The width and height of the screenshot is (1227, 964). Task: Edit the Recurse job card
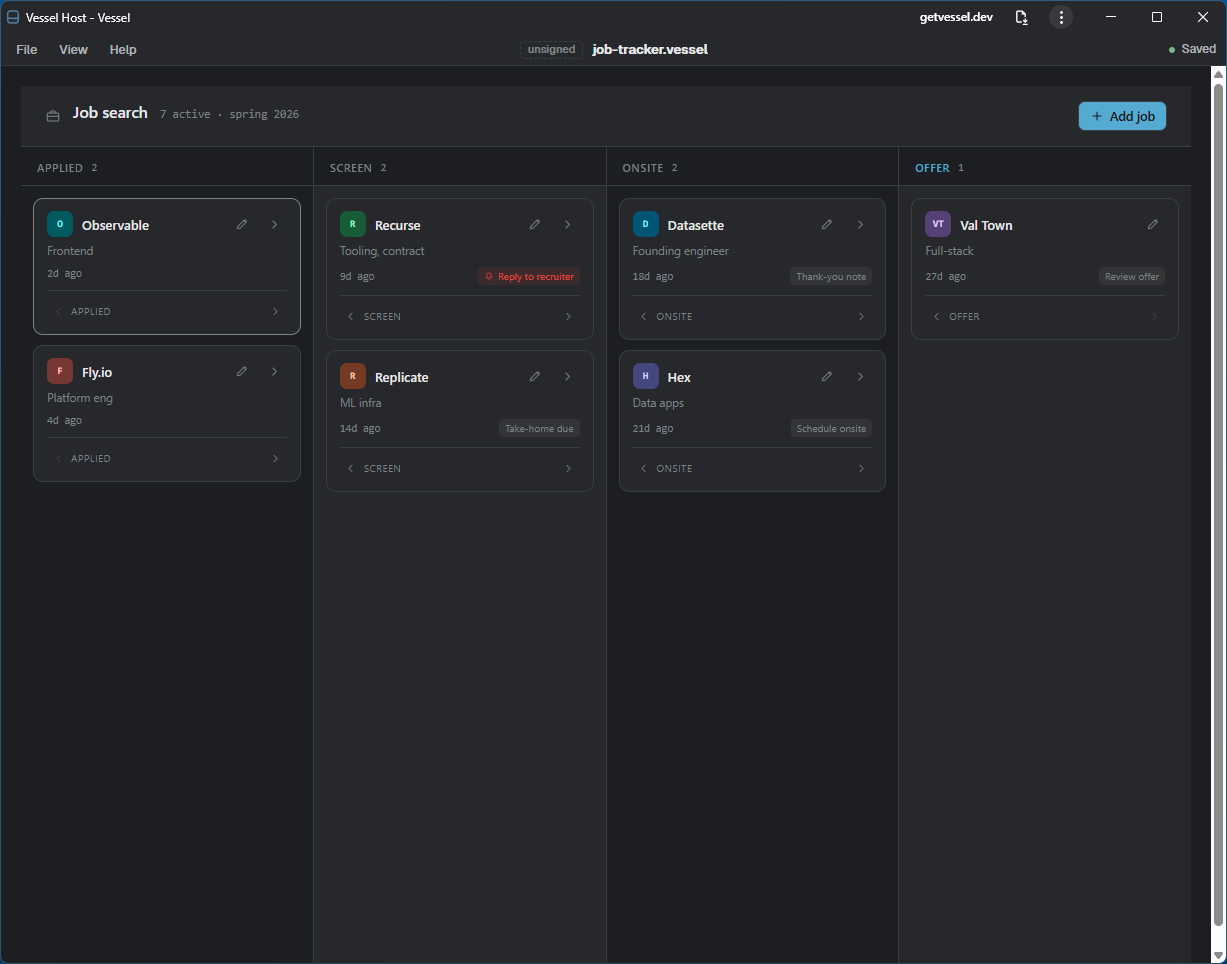(535, 225)
